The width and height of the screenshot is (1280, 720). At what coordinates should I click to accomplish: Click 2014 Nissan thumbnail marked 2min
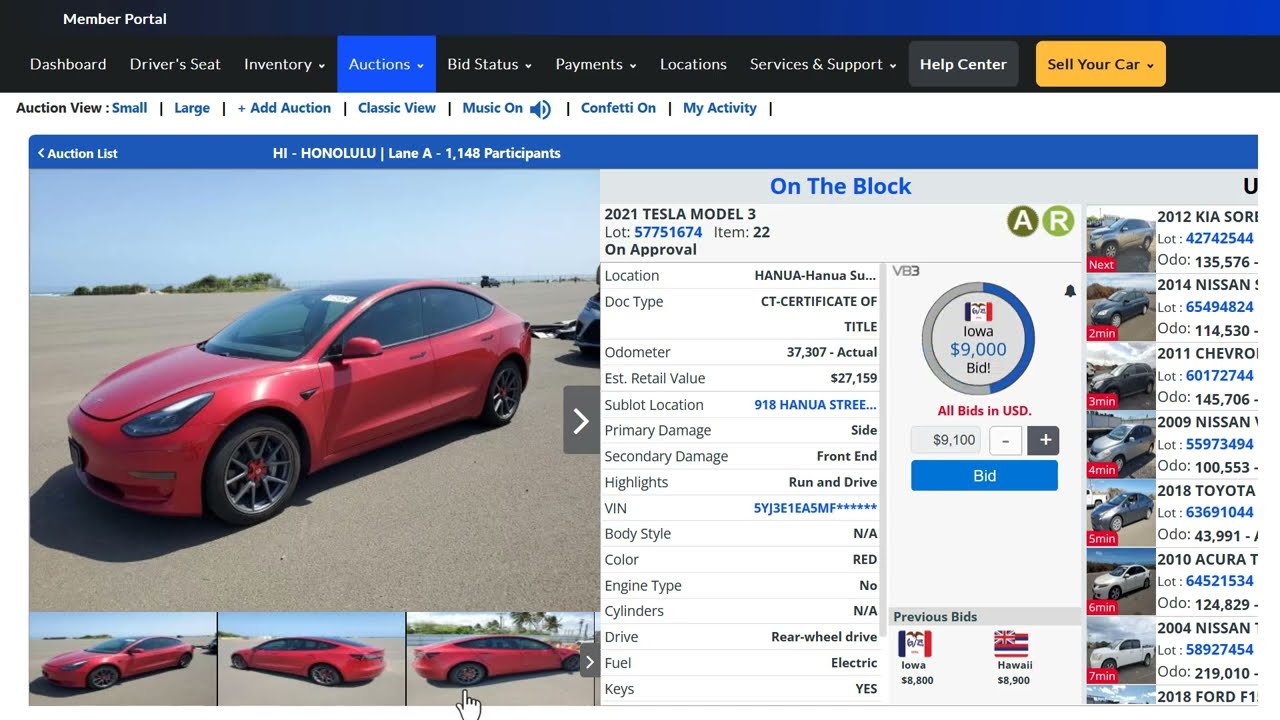click(x=1121, y=308)
